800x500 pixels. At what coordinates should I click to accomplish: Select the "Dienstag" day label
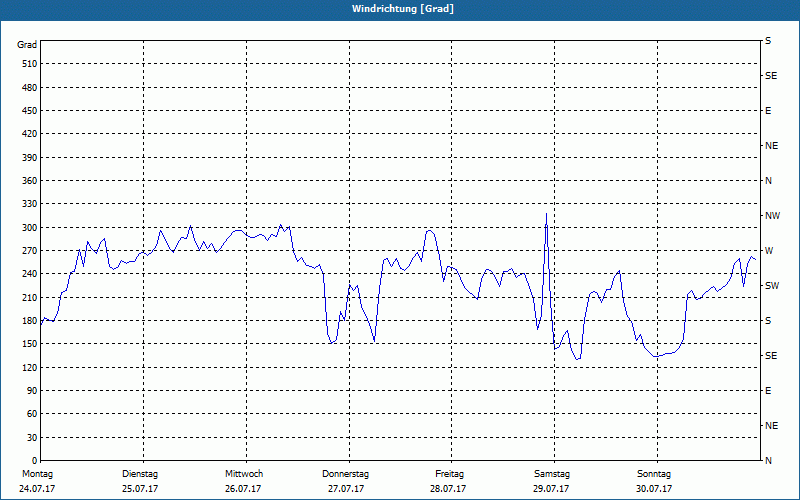tap(140, 474)
